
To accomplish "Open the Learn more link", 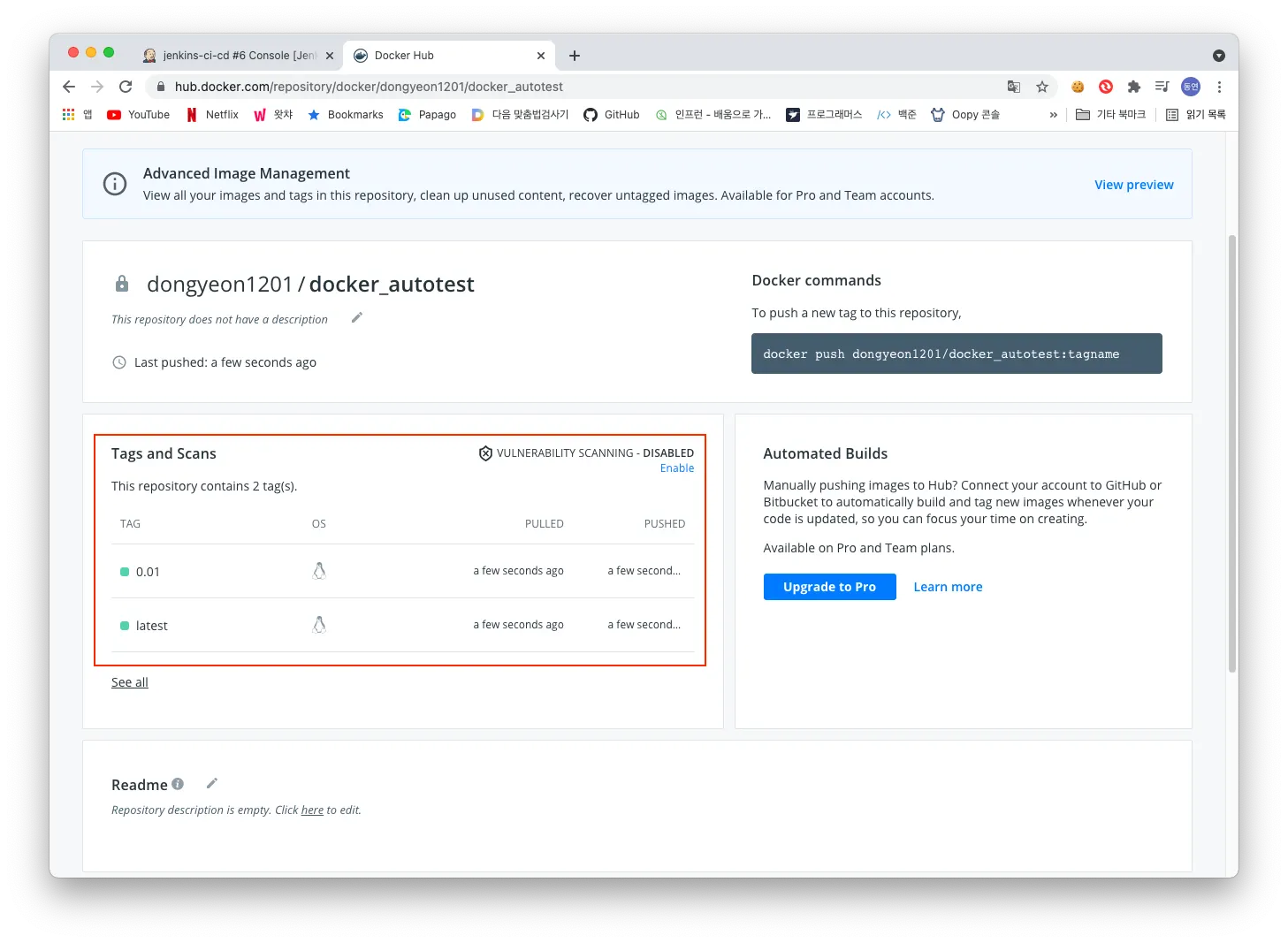I will point(948,587).
